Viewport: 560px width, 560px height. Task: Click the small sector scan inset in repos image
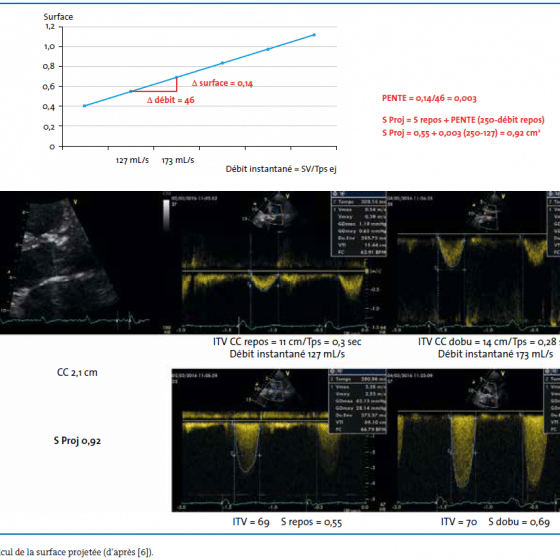pos(271,214)
